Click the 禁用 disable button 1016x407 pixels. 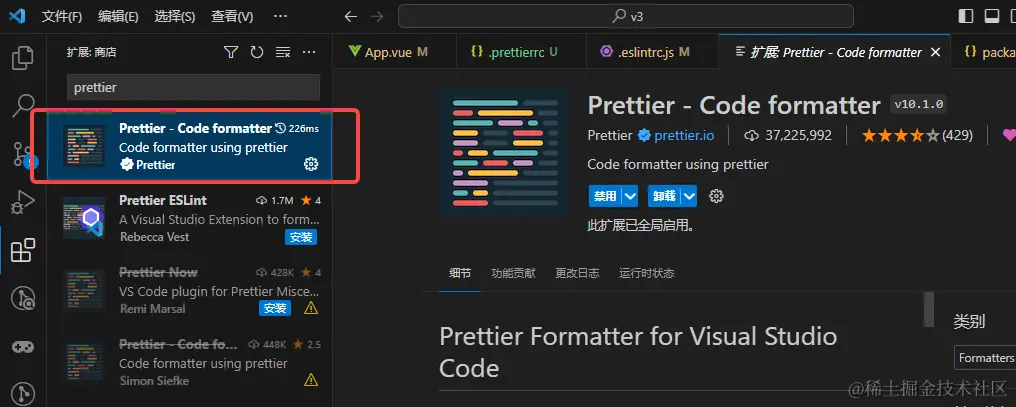605,196
